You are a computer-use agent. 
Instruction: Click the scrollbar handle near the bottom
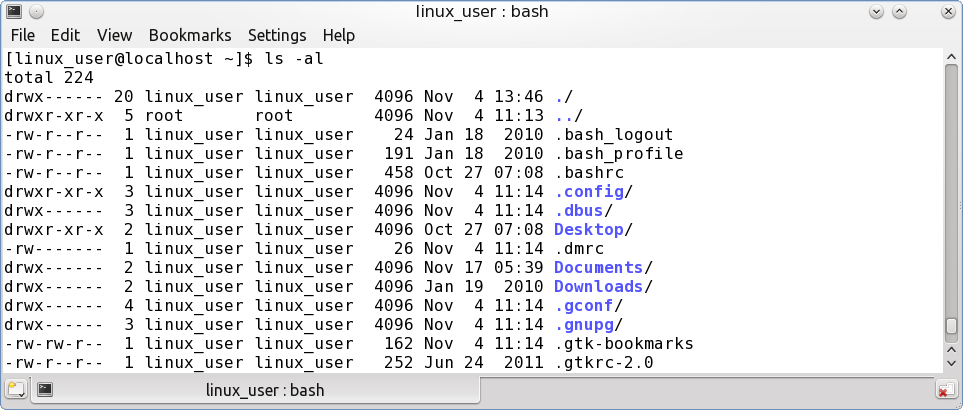click(951, 325)
